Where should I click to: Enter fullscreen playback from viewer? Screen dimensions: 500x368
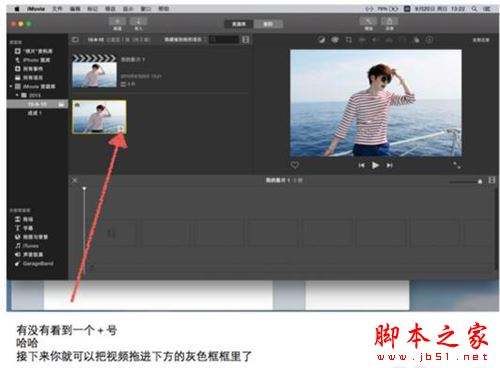coord(457,165)
